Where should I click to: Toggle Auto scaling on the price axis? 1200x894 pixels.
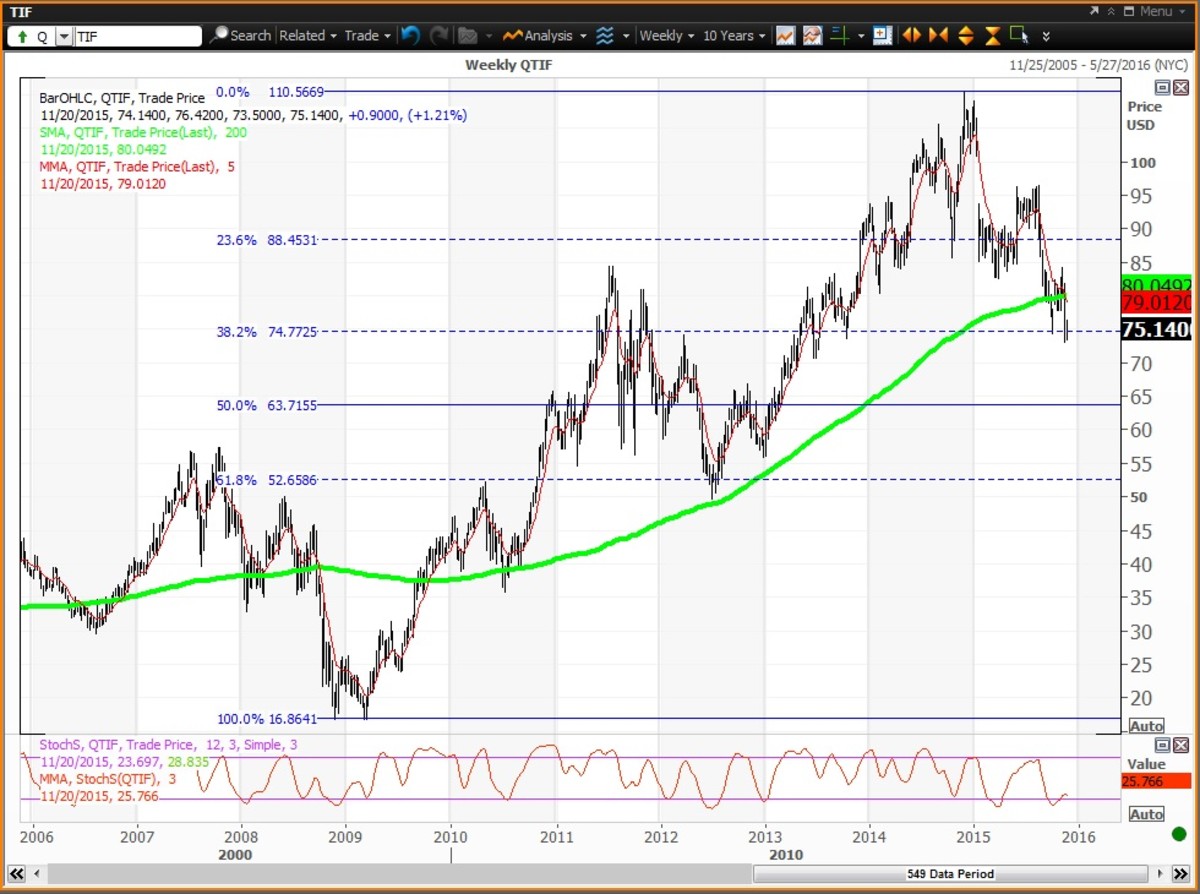tap(1146, 726)
